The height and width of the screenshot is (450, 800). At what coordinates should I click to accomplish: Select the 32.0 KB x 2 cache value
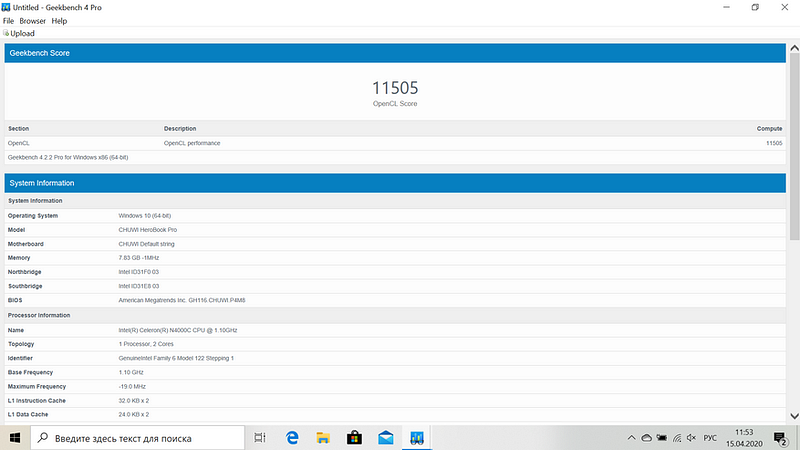[x=134, y=401]
